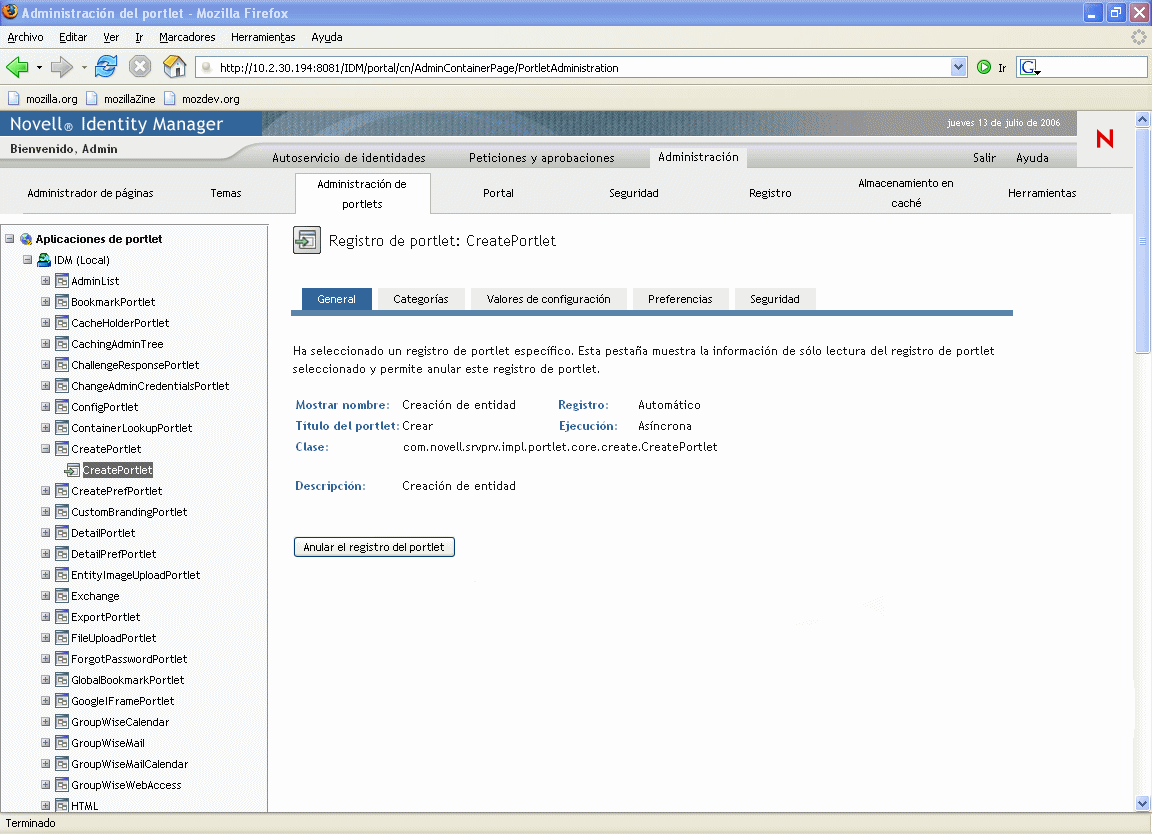The height and width of the screenshot is (834, 1152).
Task: Click the Registro de portlet header icon
Action: (306, 240)
